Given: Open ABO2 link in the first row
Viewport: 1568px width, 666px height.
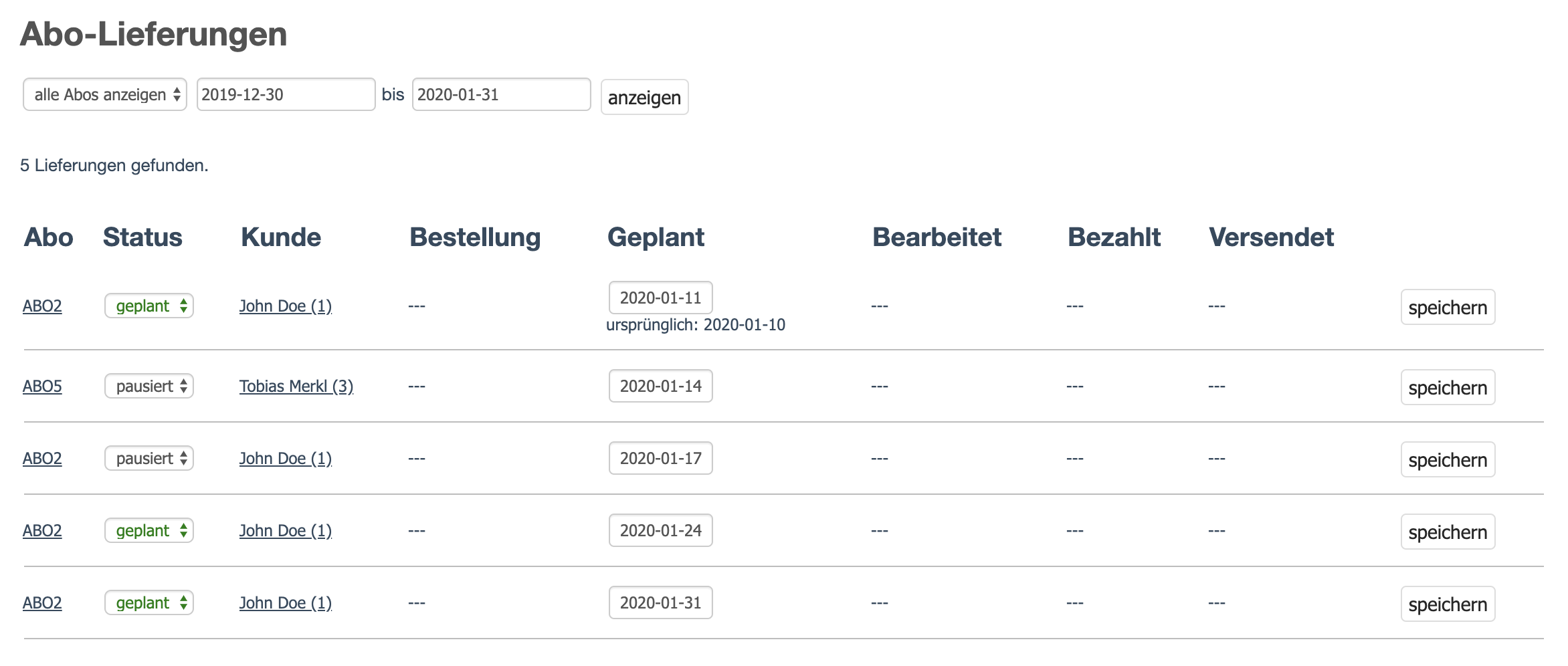Looking at the screenshot, I should 42,306.
